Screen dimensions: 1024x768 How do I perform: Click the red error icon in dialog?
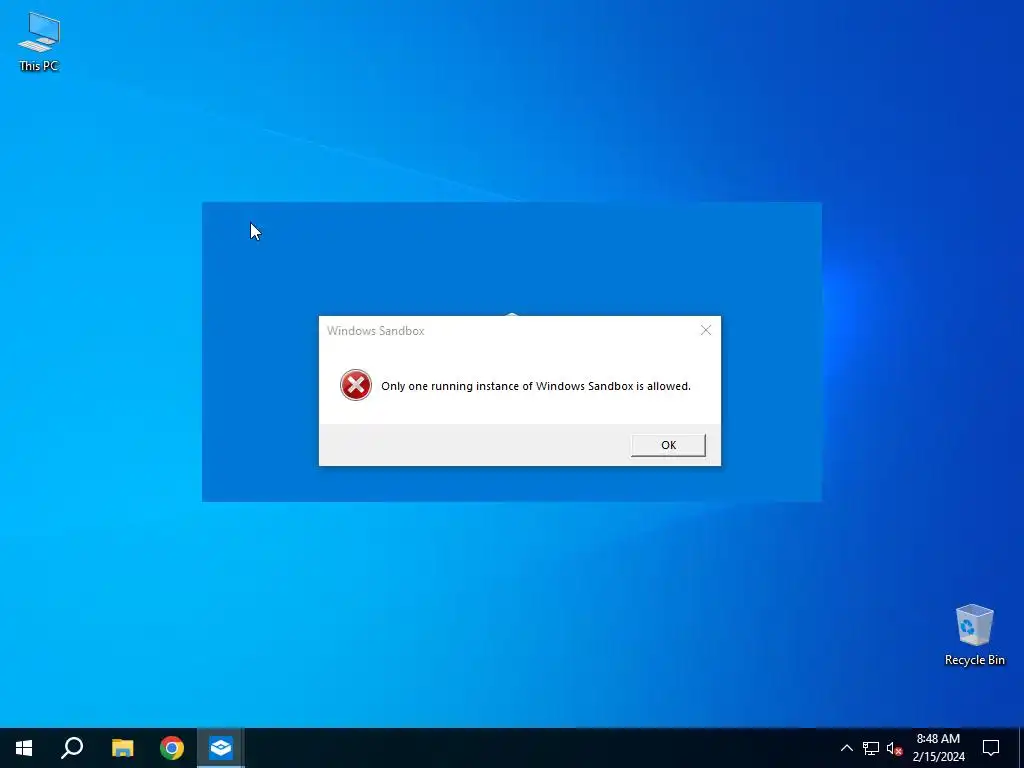point(356,385)
